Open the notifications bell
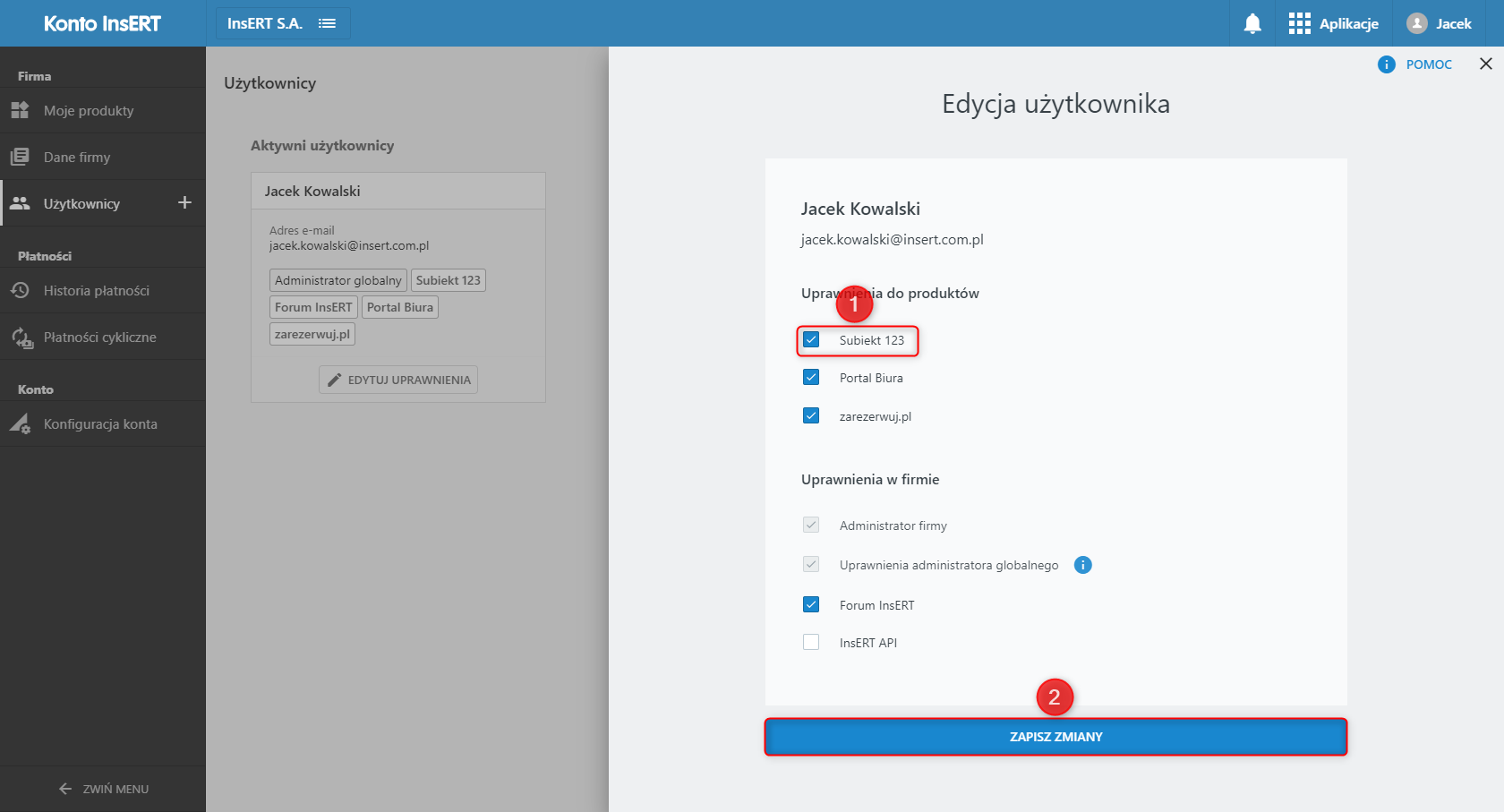Viewport: 1504px width, 812px height. click(x=1252, y=23)
